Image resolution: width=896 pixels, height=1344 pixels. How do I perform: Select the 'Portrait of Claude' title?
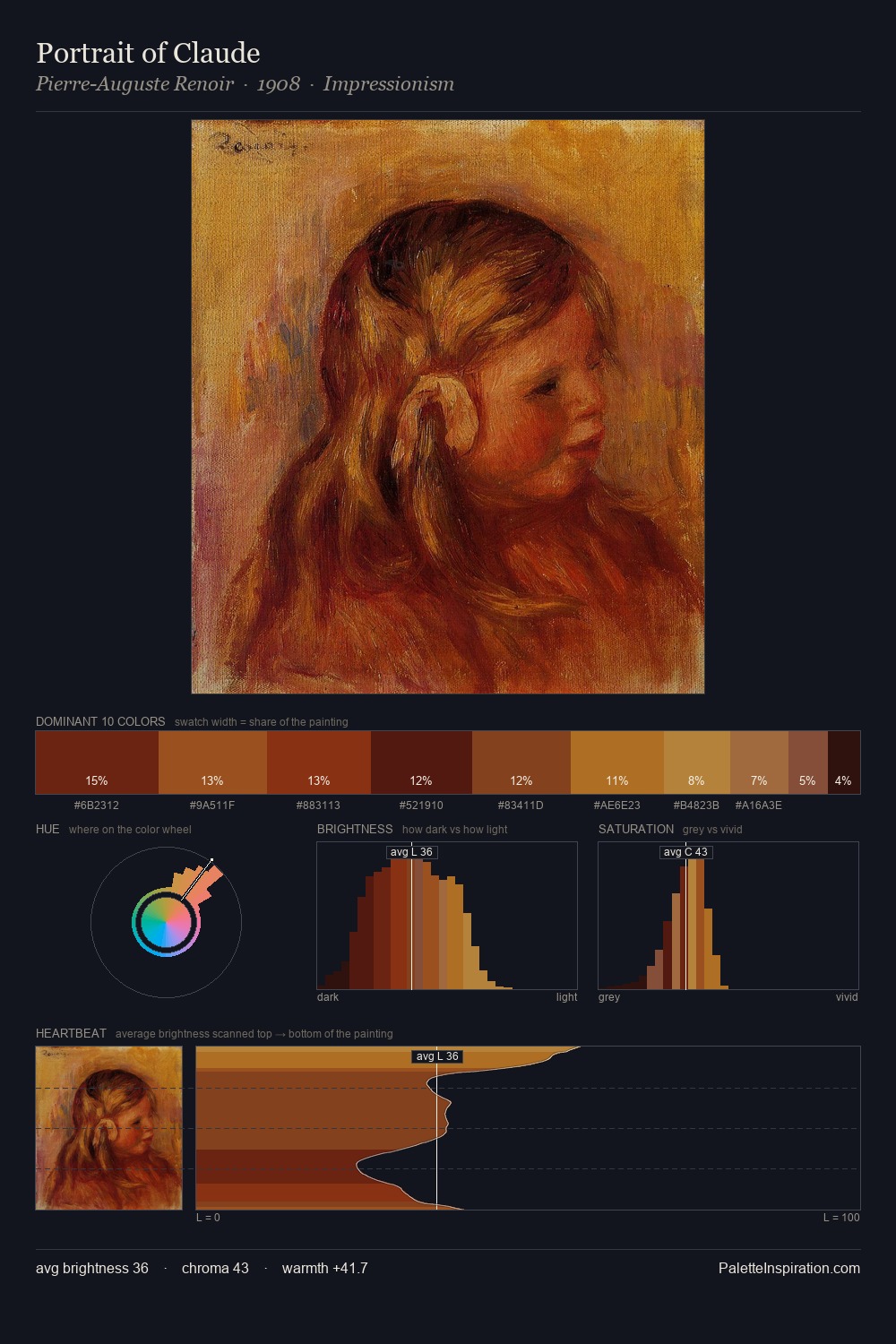pyautogui.click(x=148, y=53)
